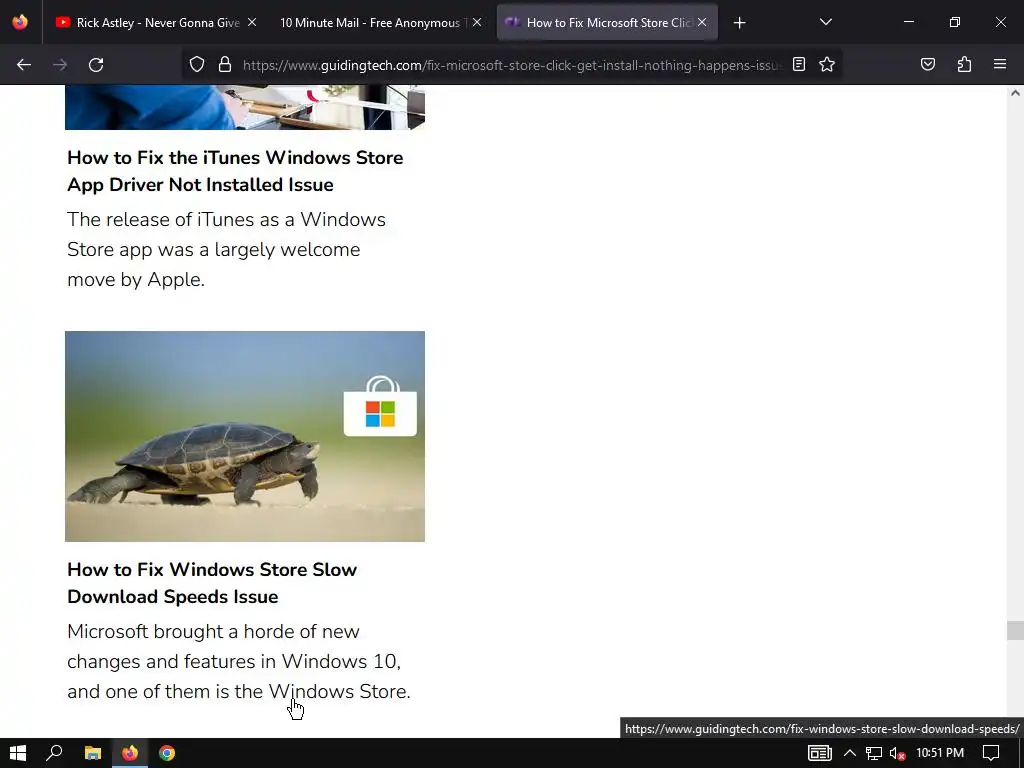Save page to Pocket

pyautogui.click(x=928, y=64)
